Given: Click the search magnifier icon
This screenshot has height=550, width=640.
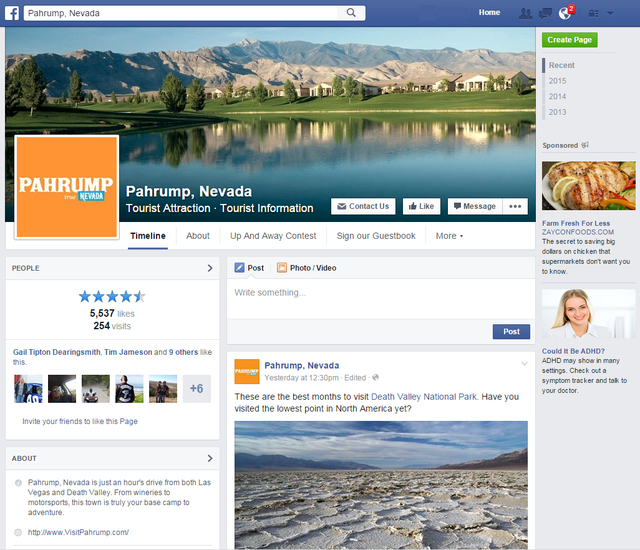Looking at the screenshot, I should 351,13.
